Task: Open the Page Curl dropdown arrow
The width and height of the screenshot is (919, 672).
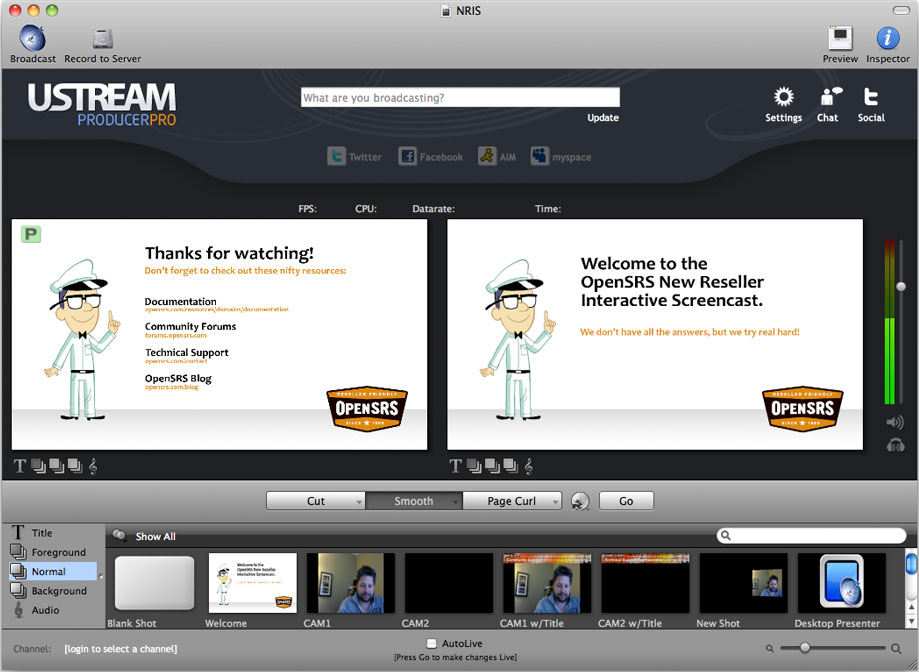Action: click(555, 502)
